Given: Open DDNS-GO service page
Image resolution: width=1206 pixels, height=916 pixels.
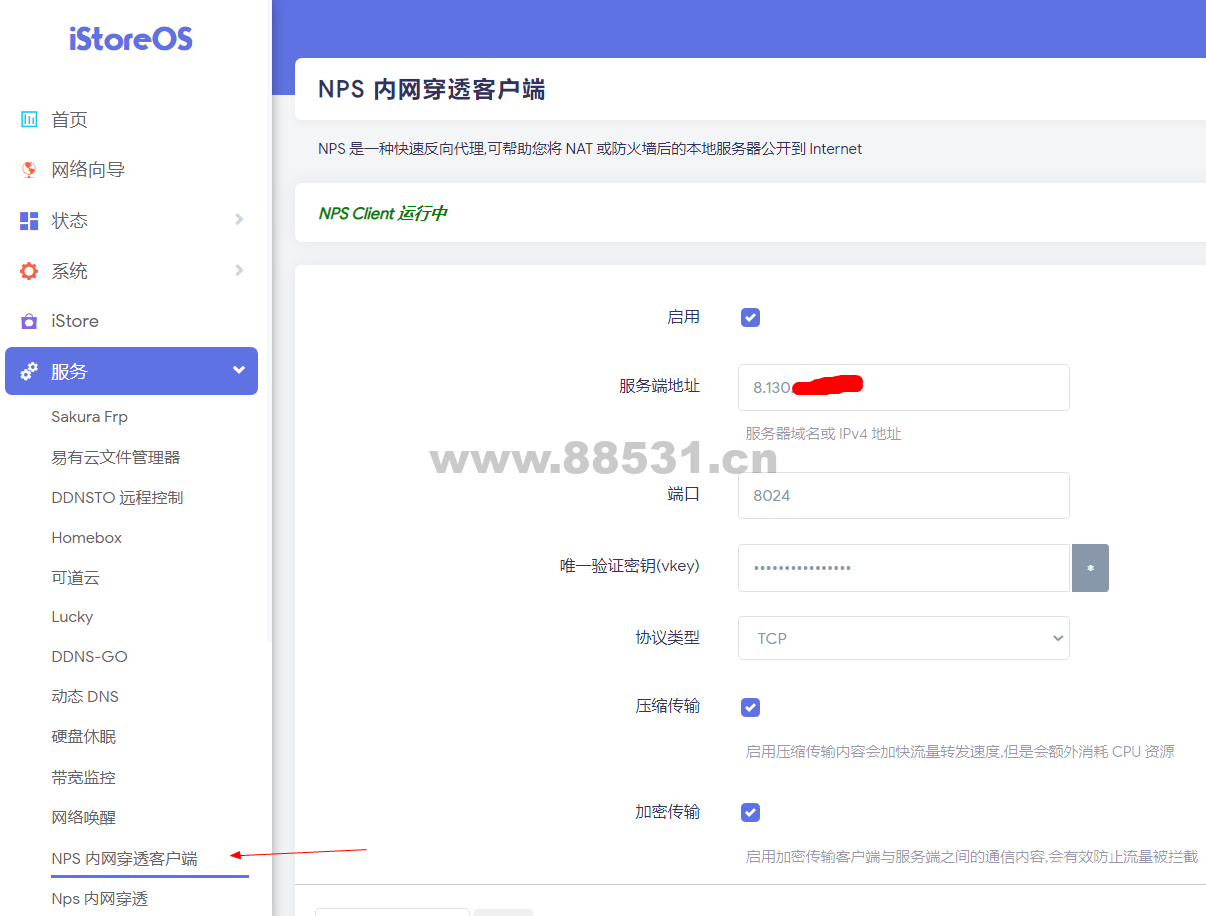Looking at the screenshot, I should [x=90, y=657].
